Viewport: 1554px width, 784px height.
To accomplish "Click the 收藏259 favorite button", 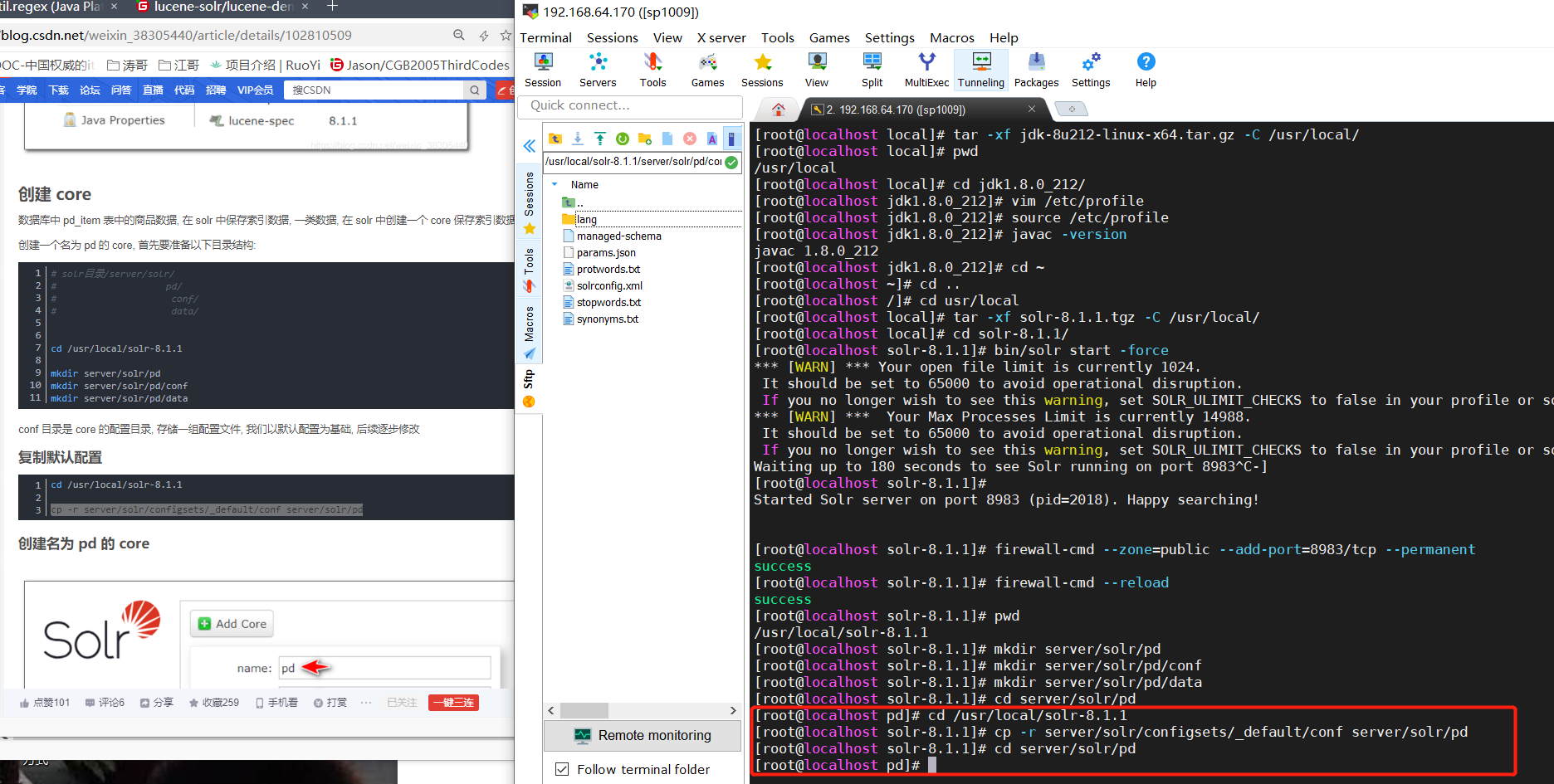I will coord(214,703).
